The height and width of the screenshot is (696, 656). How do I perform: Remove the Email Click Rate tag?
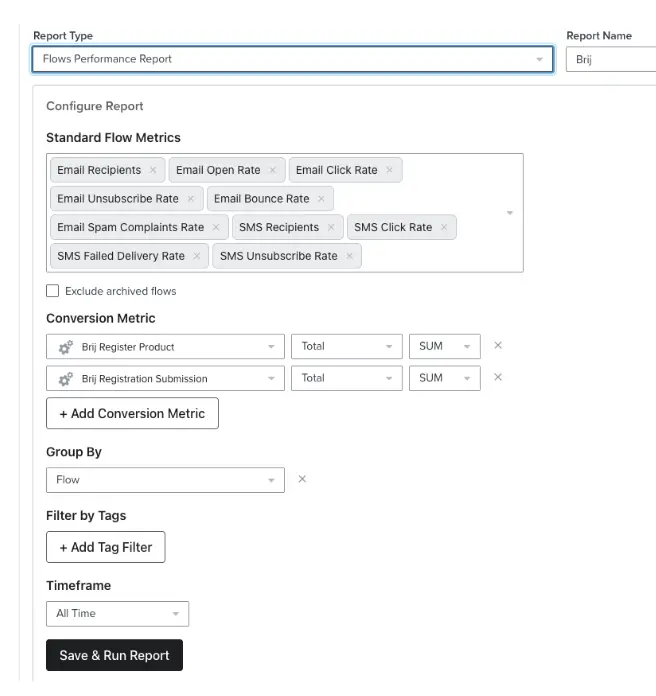coord(389,170)
